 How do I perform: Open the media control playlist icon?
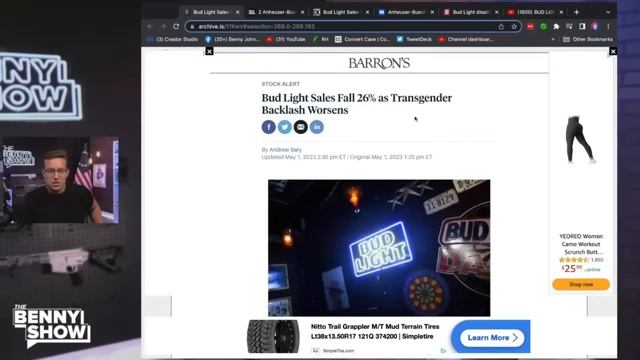569,27
